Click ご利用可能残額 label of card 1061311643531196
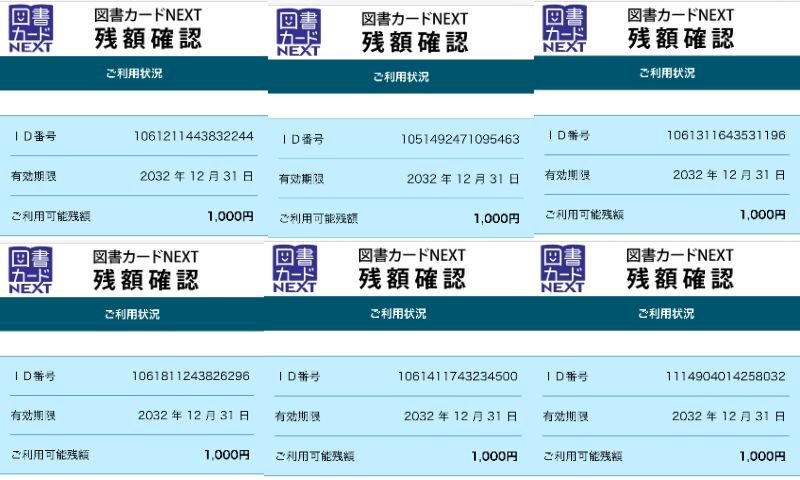 [584, 215]
